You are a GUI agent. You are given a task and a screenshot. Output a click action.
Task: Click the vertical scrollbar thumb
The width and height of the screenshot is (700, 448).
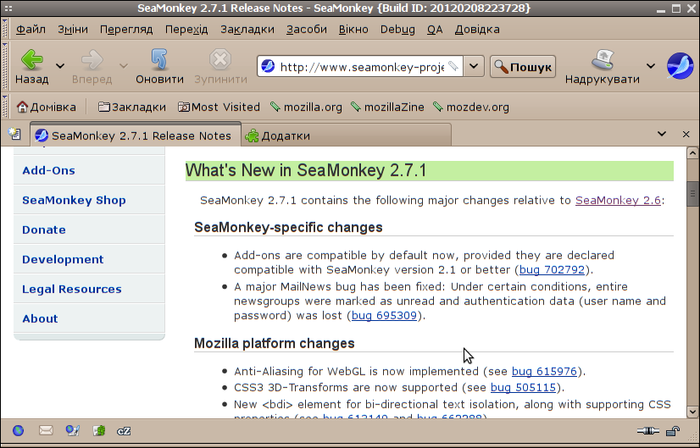(x=692, y=193)
